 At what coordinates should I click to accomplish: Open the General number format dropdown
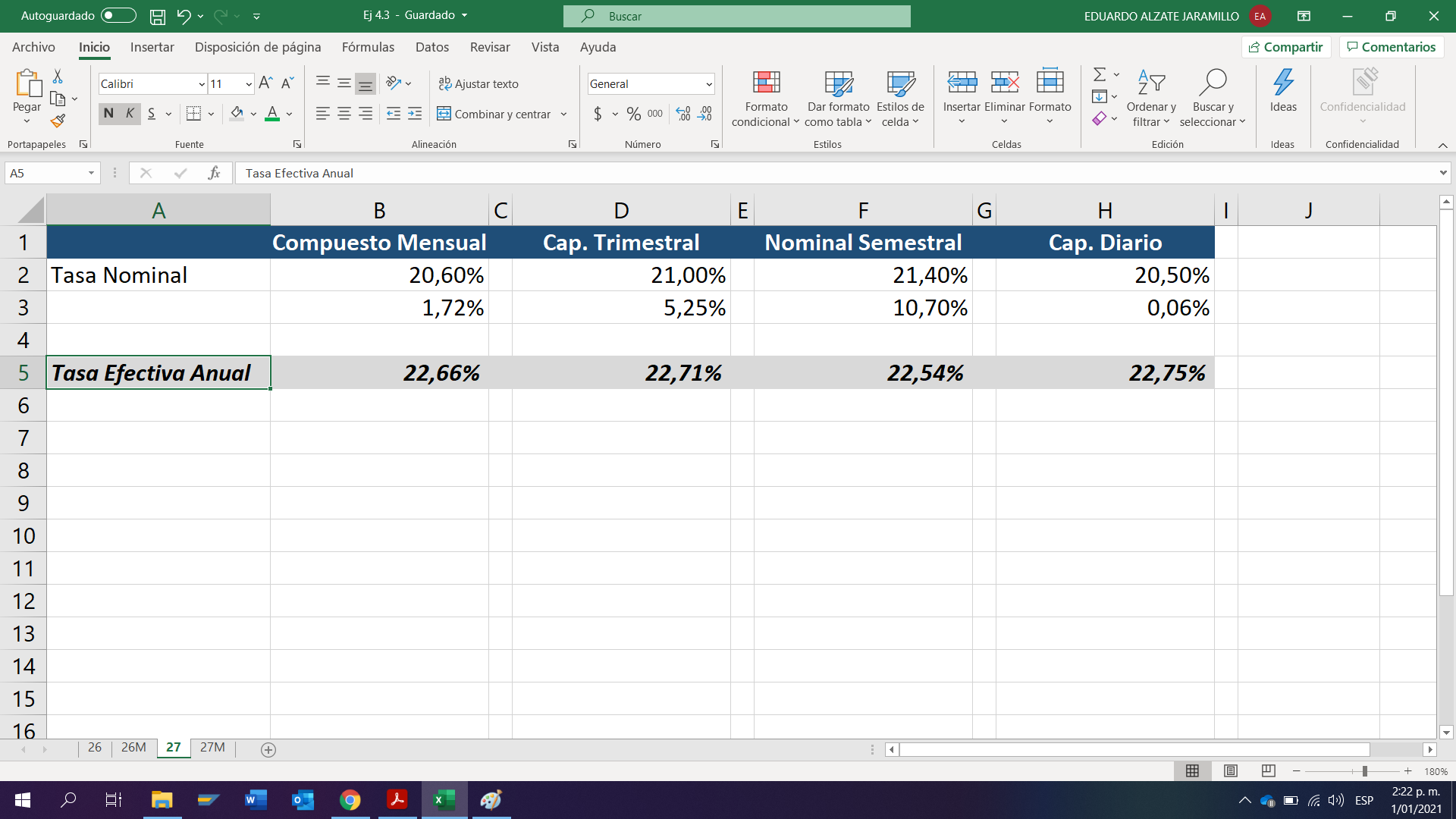point(711,83)
